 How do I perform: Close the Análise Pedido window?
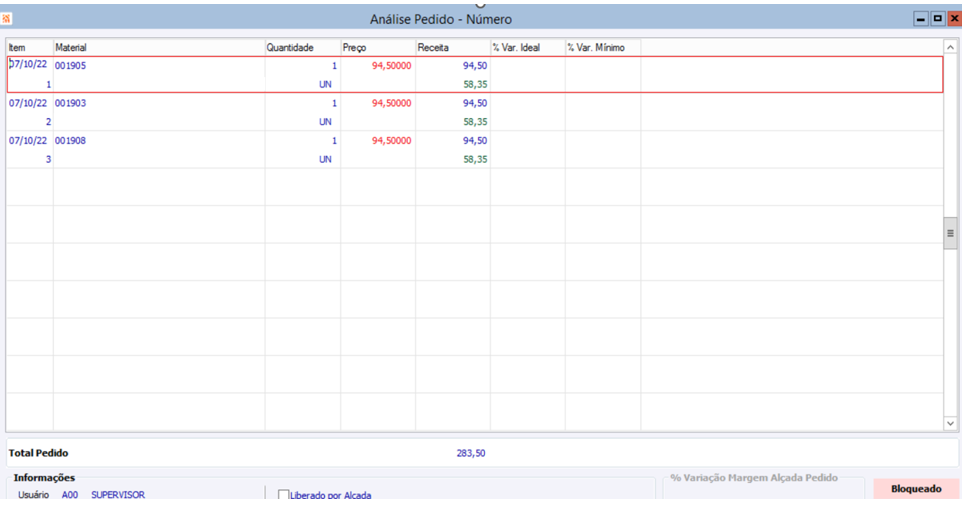tap(955, 19)
